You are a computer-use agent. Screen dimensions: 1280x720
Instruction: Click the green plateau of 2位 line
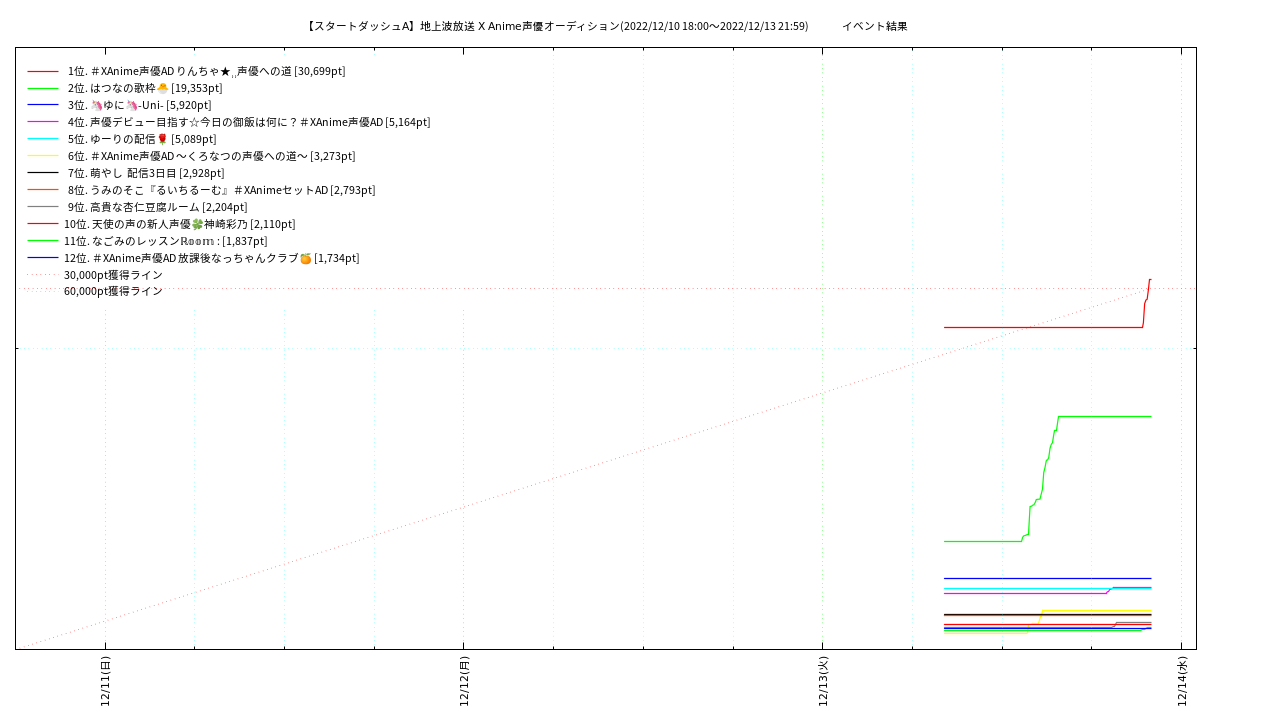1105,416
